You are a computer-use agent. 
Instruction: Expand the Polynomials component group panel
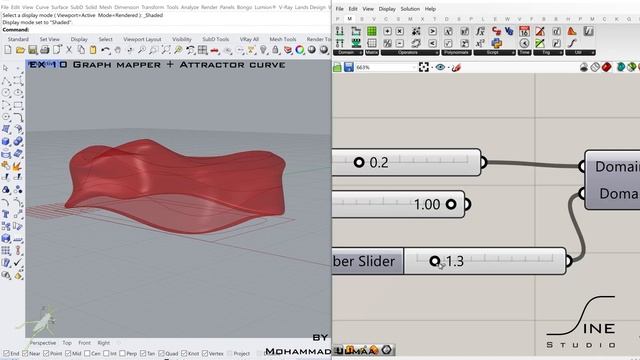[x=457, y=53]
